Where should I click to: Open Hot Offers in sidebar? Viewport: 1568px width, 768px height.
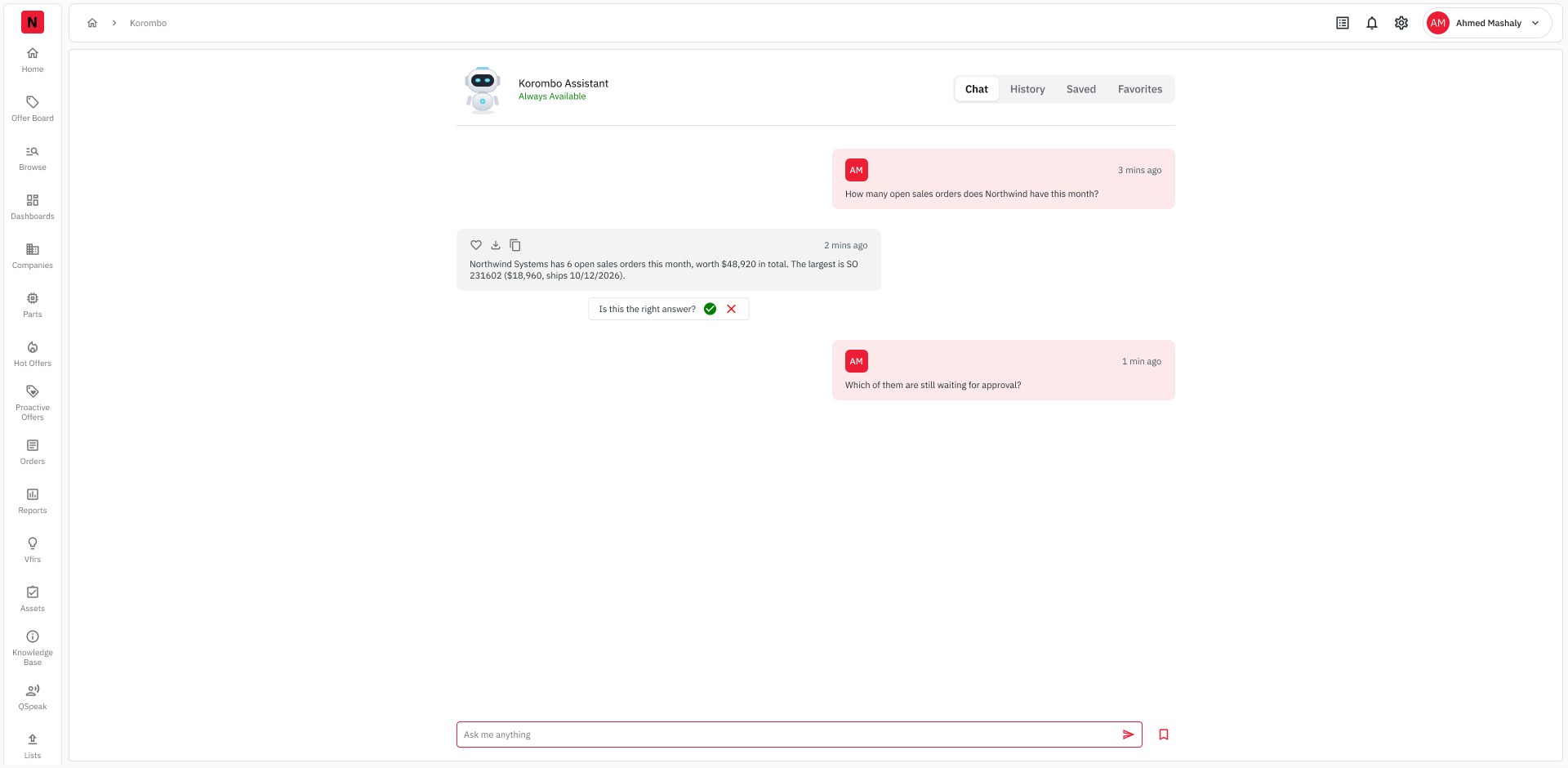click(33, 355)
